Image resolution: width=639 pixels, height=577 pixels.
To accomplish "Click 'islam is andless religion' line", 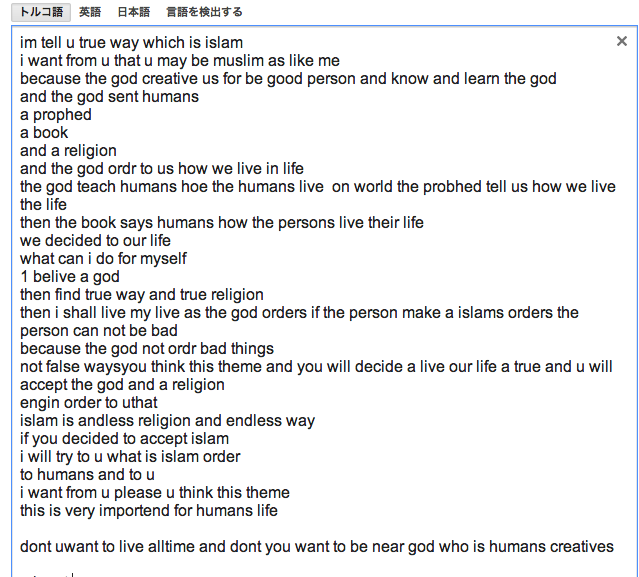I will point(167,421).
